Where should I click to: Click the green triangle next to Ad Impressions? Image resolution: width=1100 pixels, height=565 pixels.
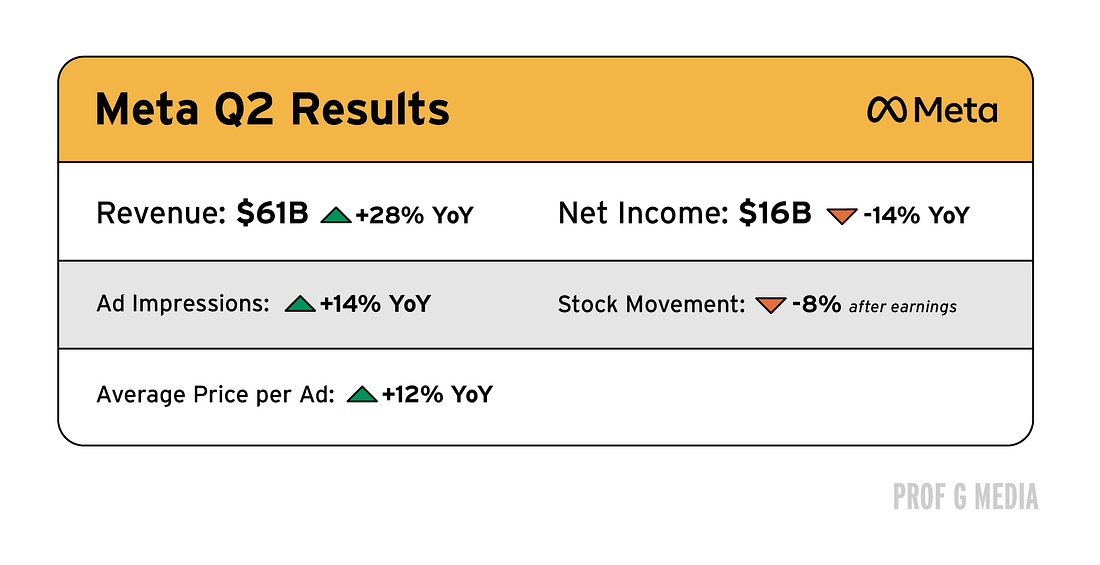(300, 304)
